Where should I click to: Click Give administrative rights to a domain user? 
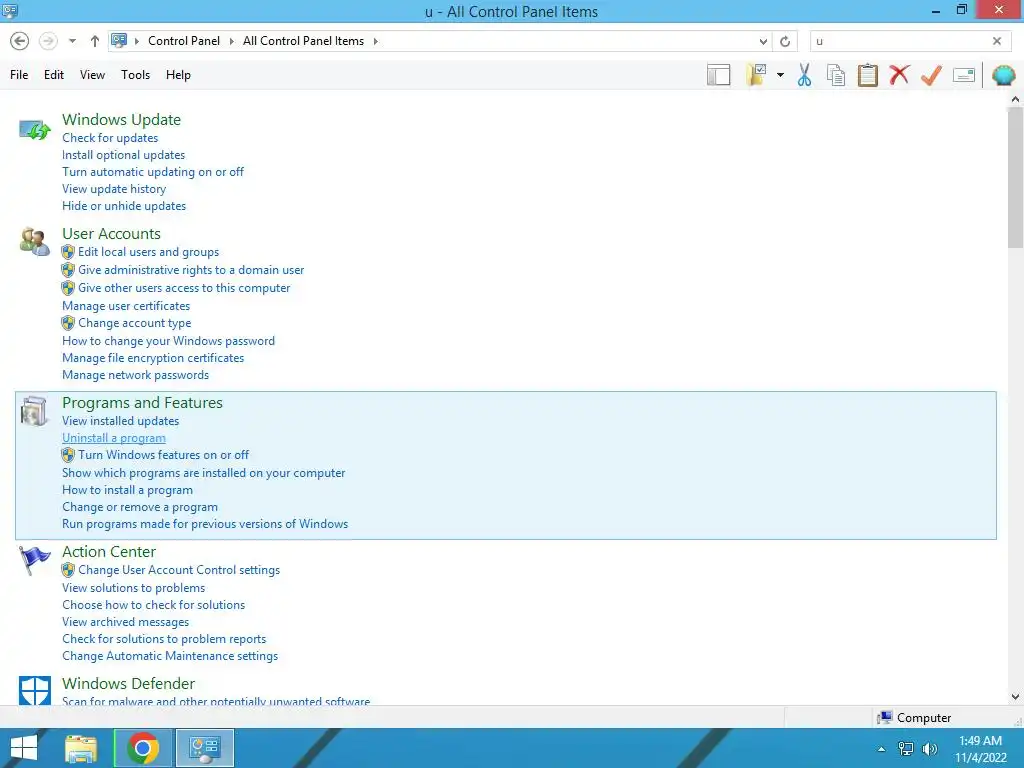click(x=191, y=270)
